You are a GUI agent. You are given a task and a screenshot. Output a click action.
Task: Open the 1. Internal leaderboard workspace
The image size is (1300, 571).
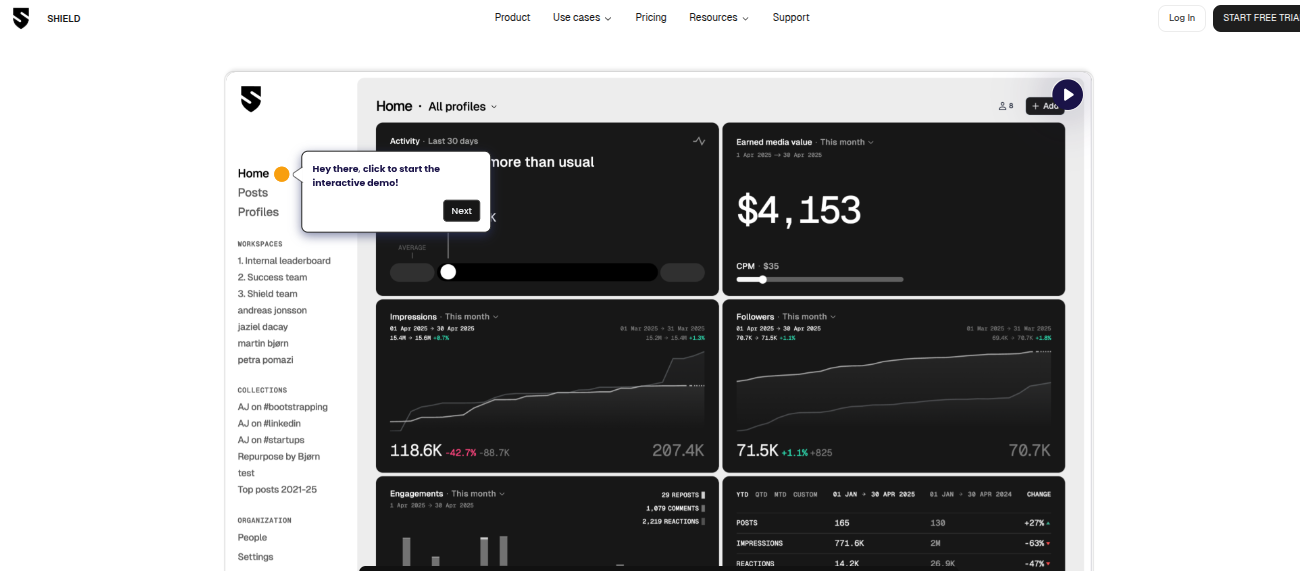[284, 261]
